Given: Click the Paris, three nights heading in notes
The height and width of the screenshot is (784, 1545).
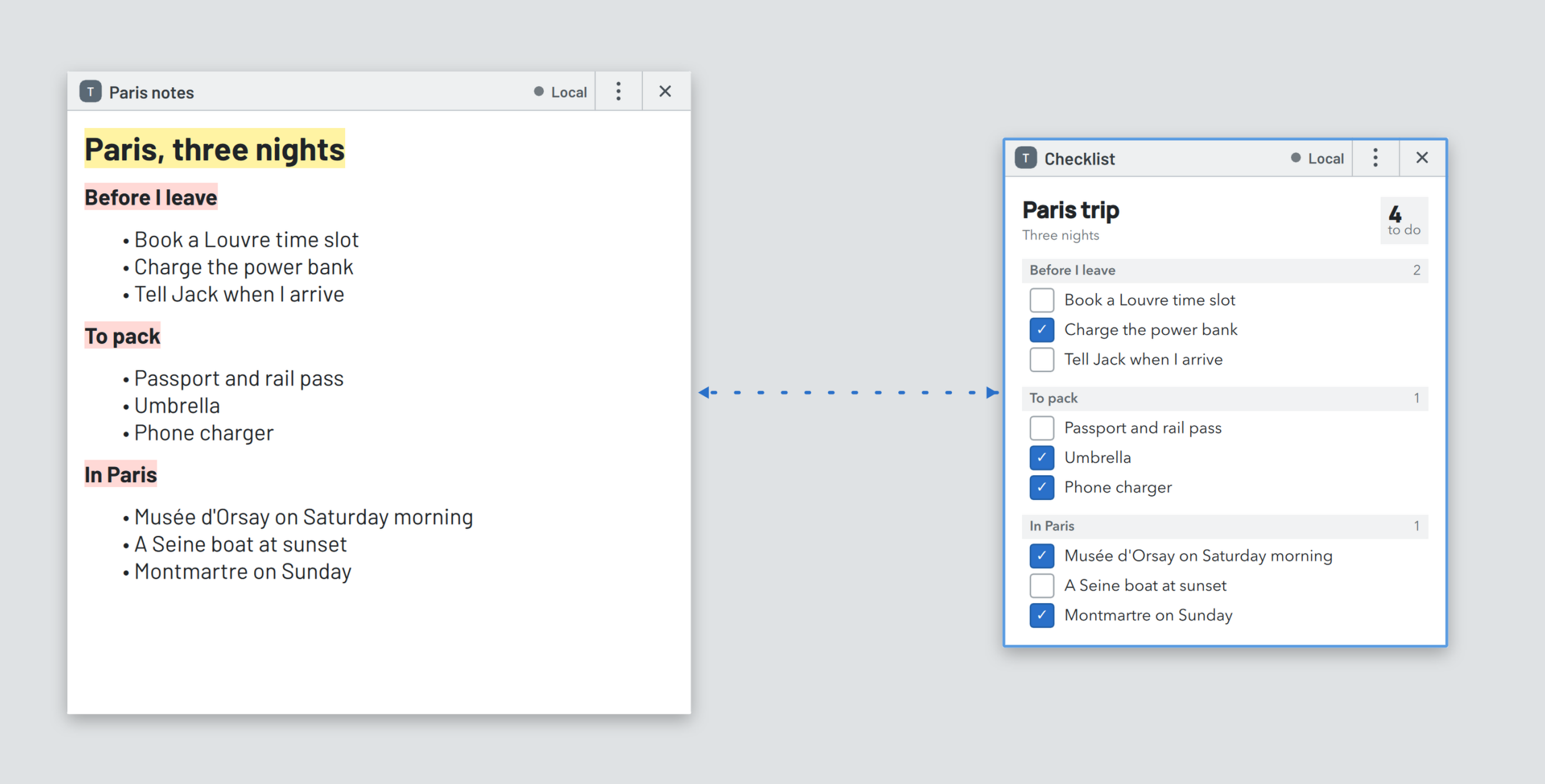Looking at the screenshot, I should click(x=215, y=149).
